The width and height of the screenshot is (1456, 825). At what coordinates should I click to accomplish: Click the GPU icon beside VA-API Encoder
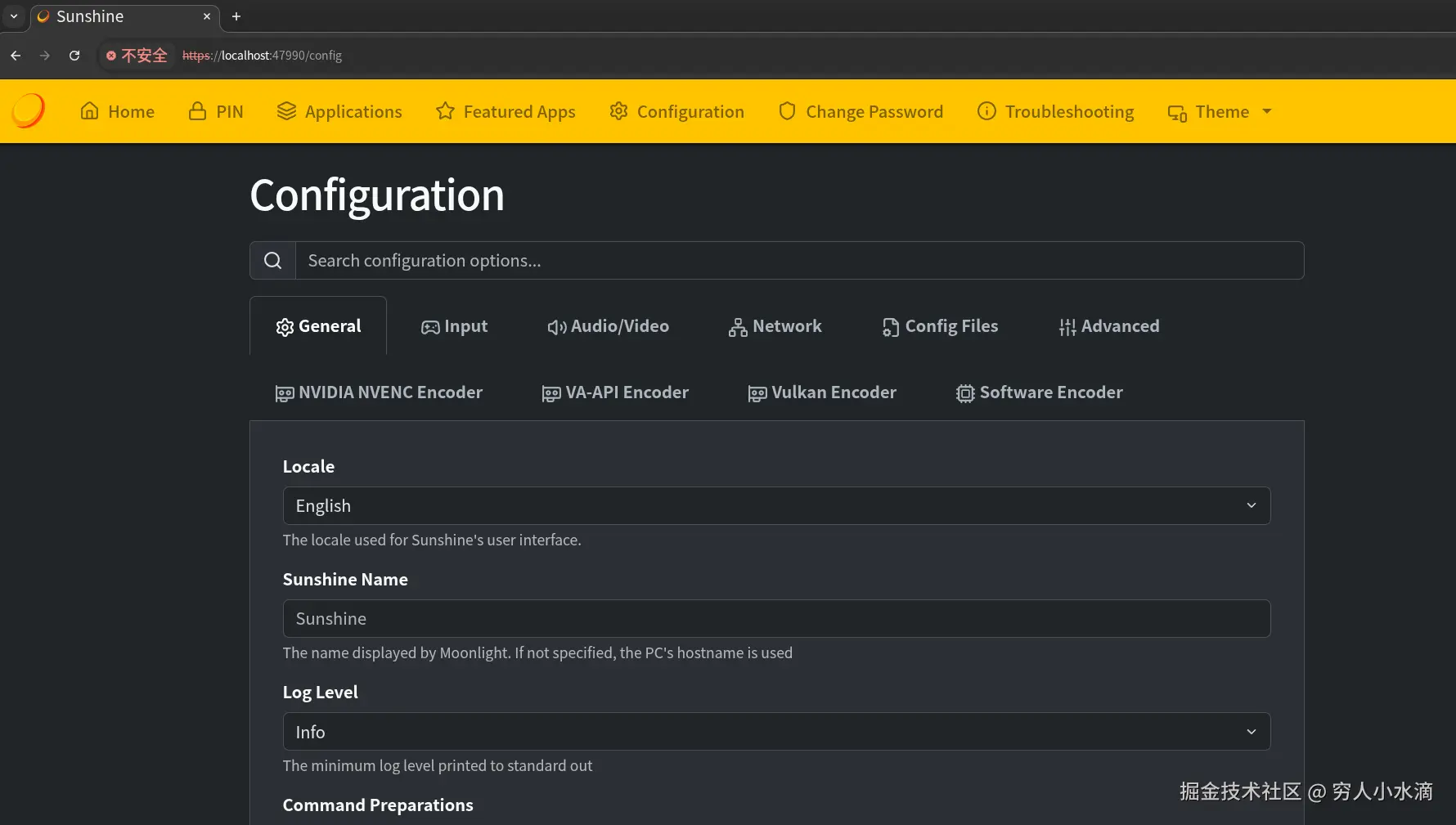[551, 393]
